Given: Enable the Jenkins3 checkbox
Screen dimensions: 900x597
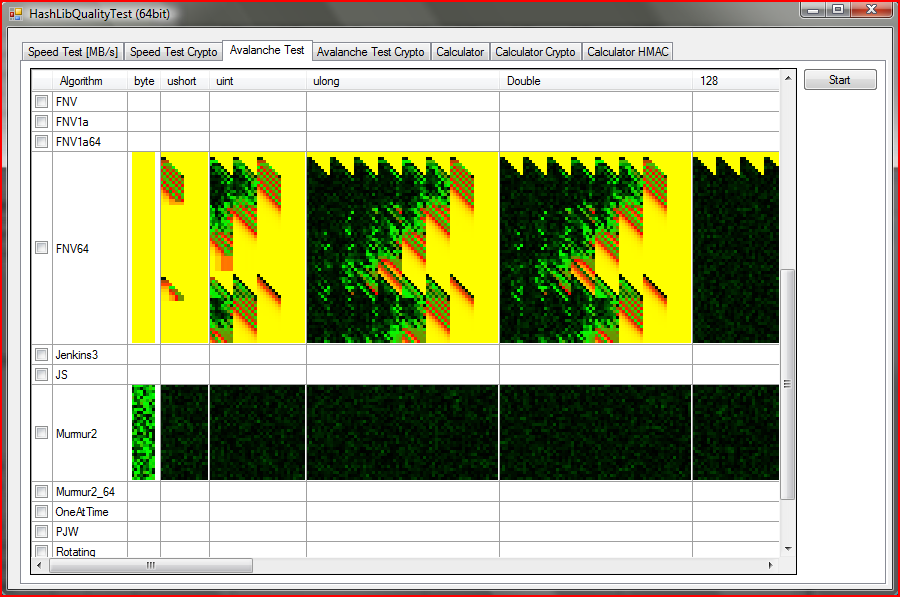Looking at the screenshot, I should click(x=41, y=354).
